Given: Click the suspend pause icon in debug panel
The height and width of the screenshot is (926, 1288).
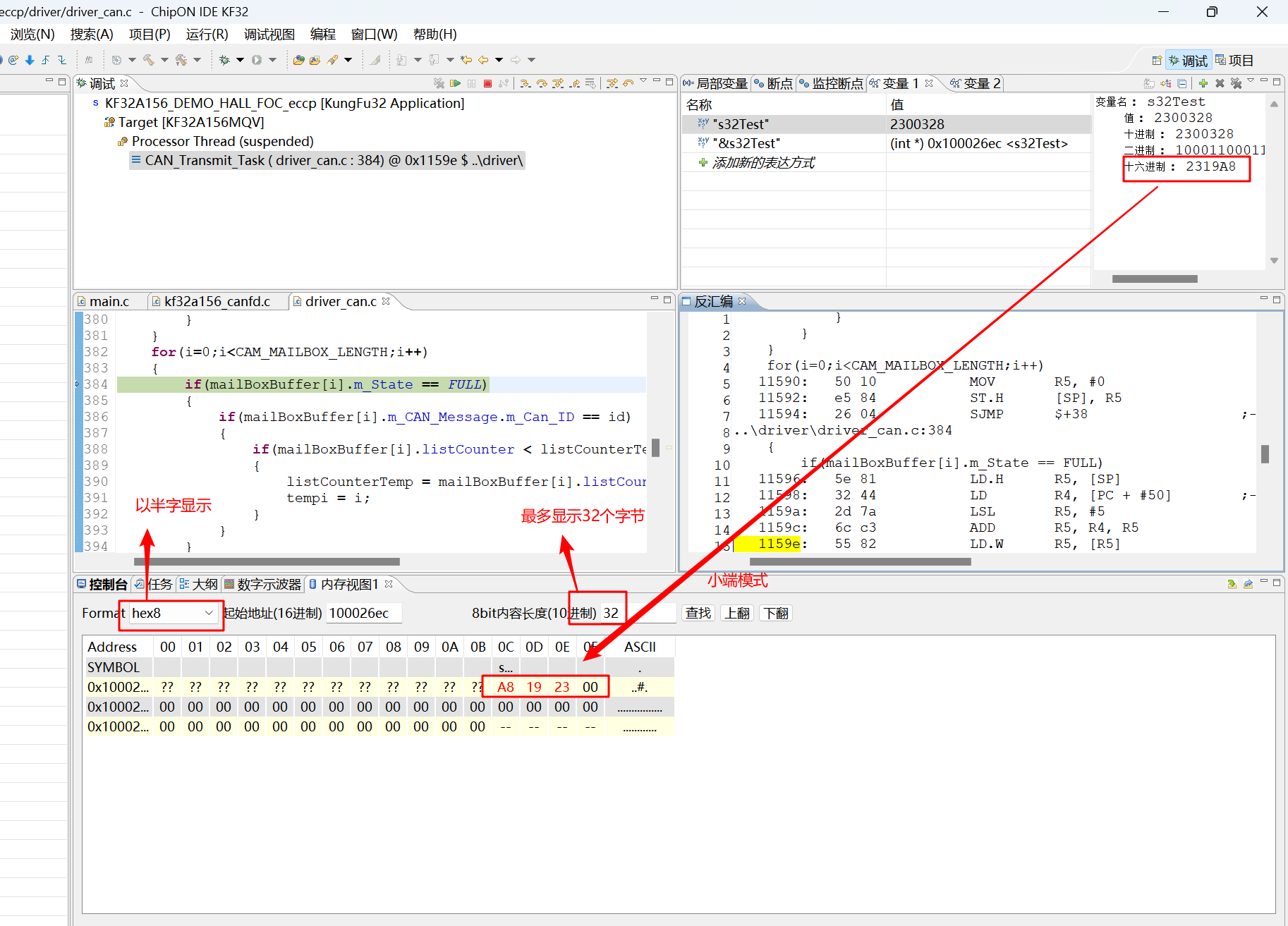Looking at the screenshot, I should pos(471,83).
